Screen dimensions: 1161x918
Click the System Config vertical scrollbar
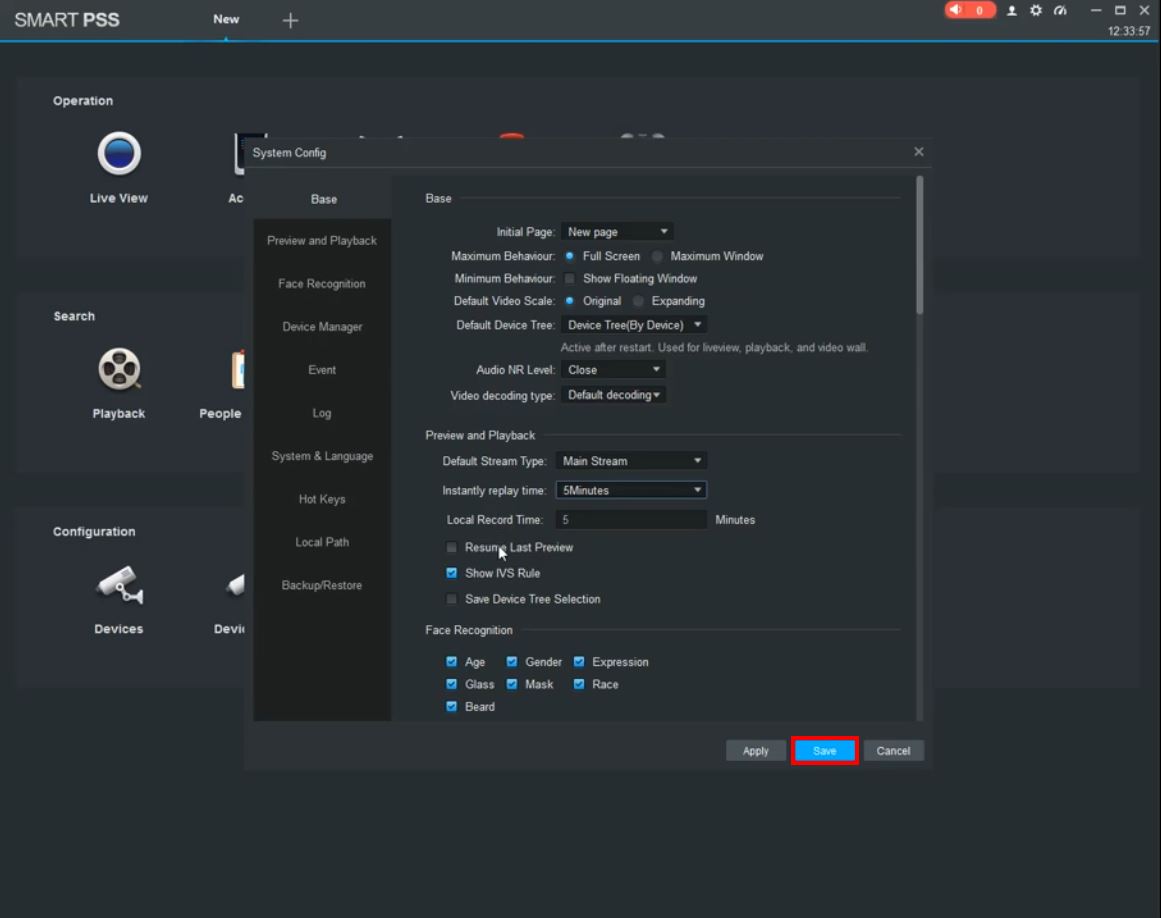coord(920,244)
